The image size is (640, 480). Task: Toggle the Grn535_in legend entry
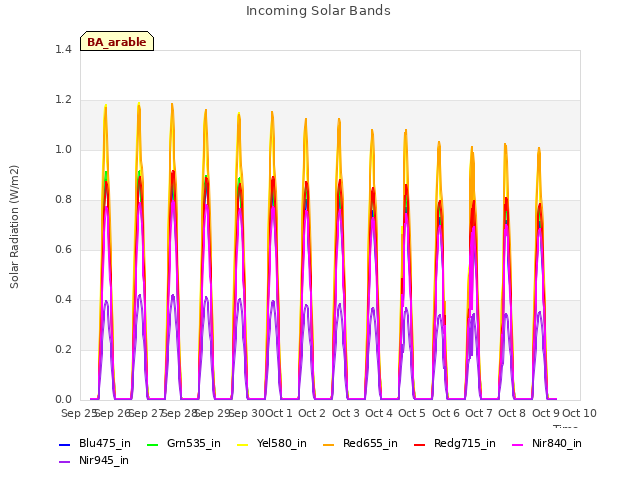(184, 444)
